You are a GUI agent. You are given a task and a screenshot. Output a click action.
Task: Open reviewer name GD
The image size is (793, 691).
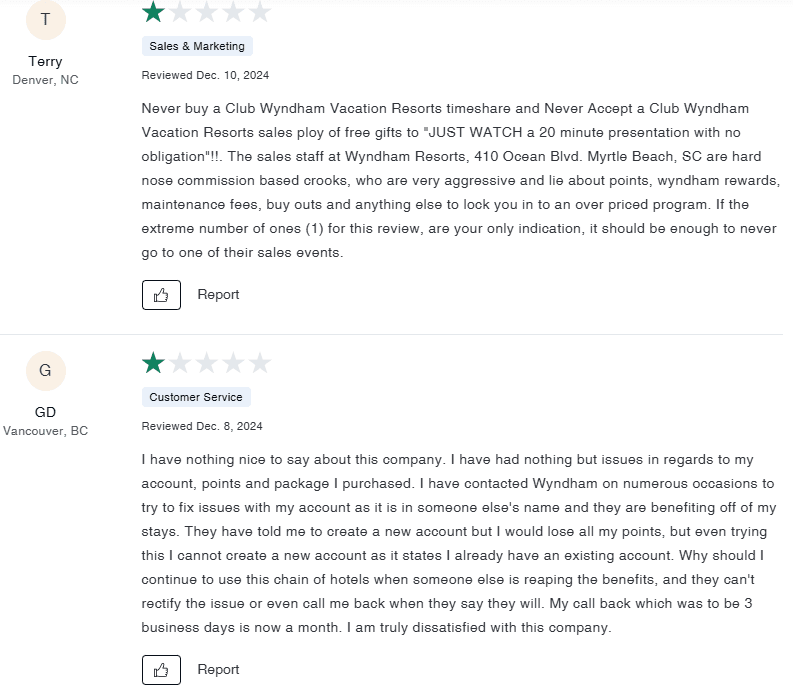tap(45, 412)
